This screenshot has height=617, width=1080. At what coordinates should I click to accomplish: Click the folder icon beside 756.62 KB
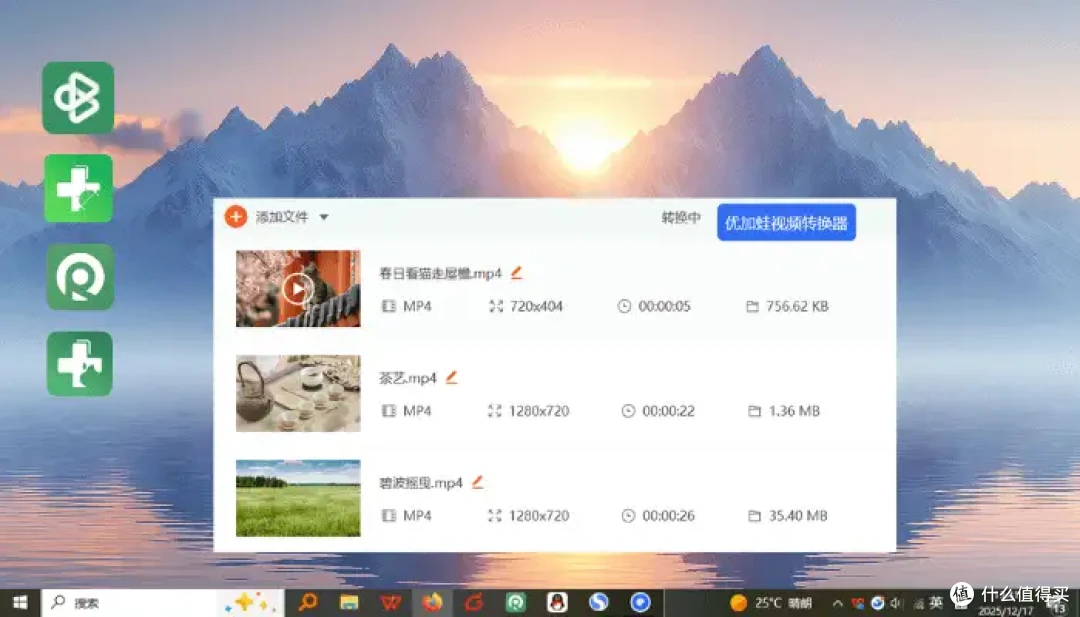click(x=752, y=306)
